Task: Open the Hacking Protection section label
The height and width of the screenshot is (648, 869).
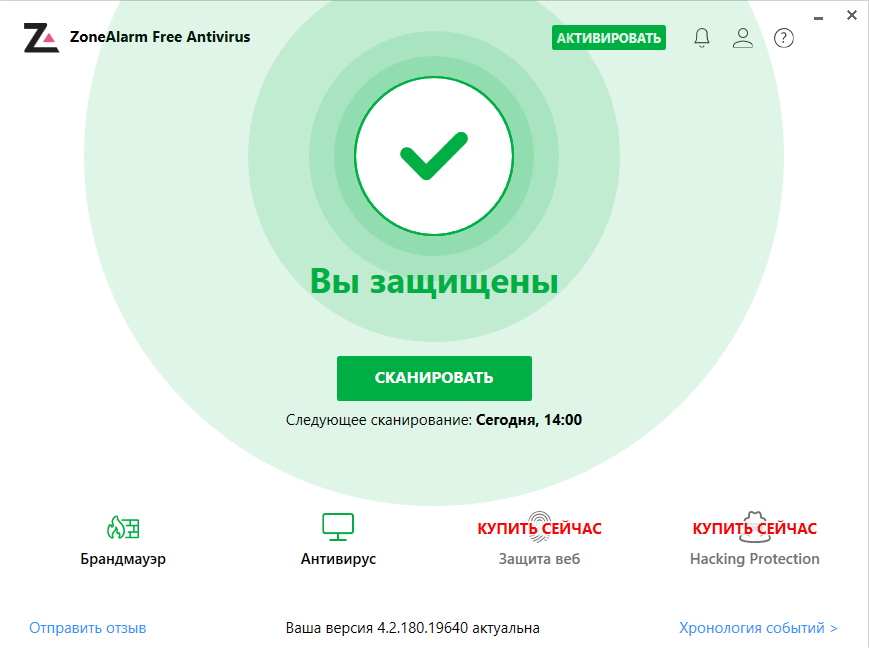Action: point(754,558)
